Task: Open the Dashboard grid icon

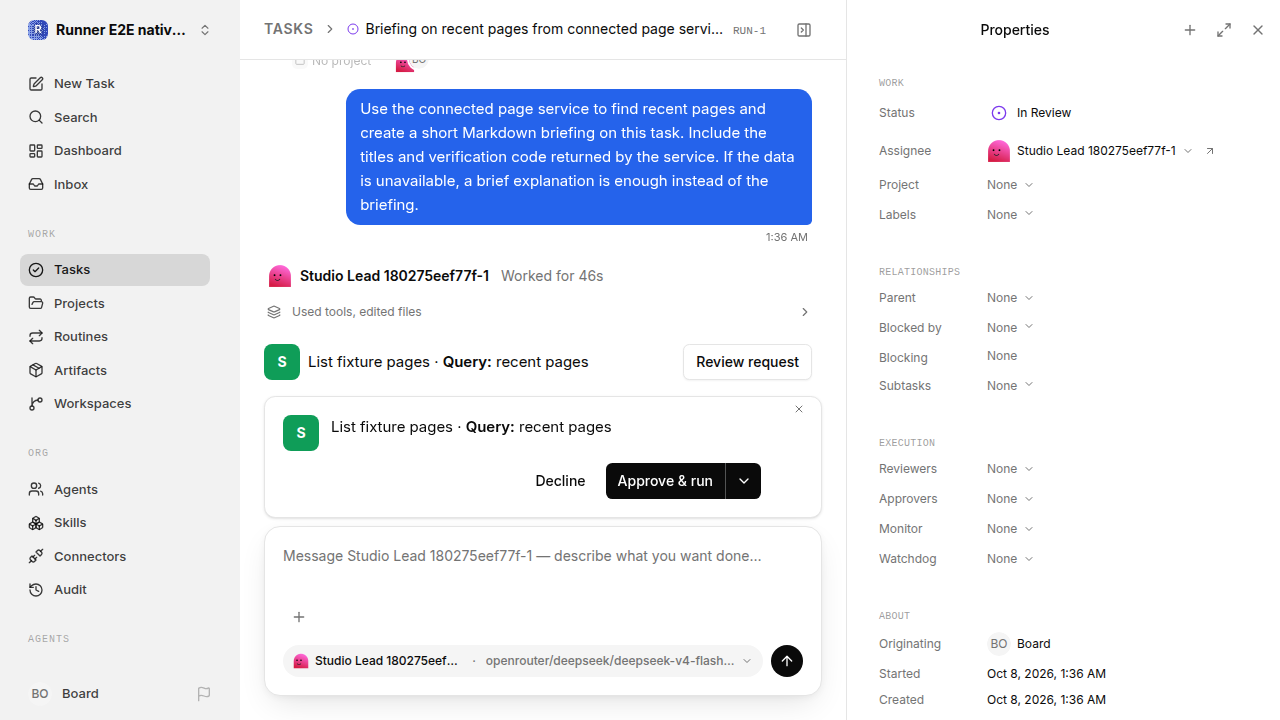Action: [36, 151]
